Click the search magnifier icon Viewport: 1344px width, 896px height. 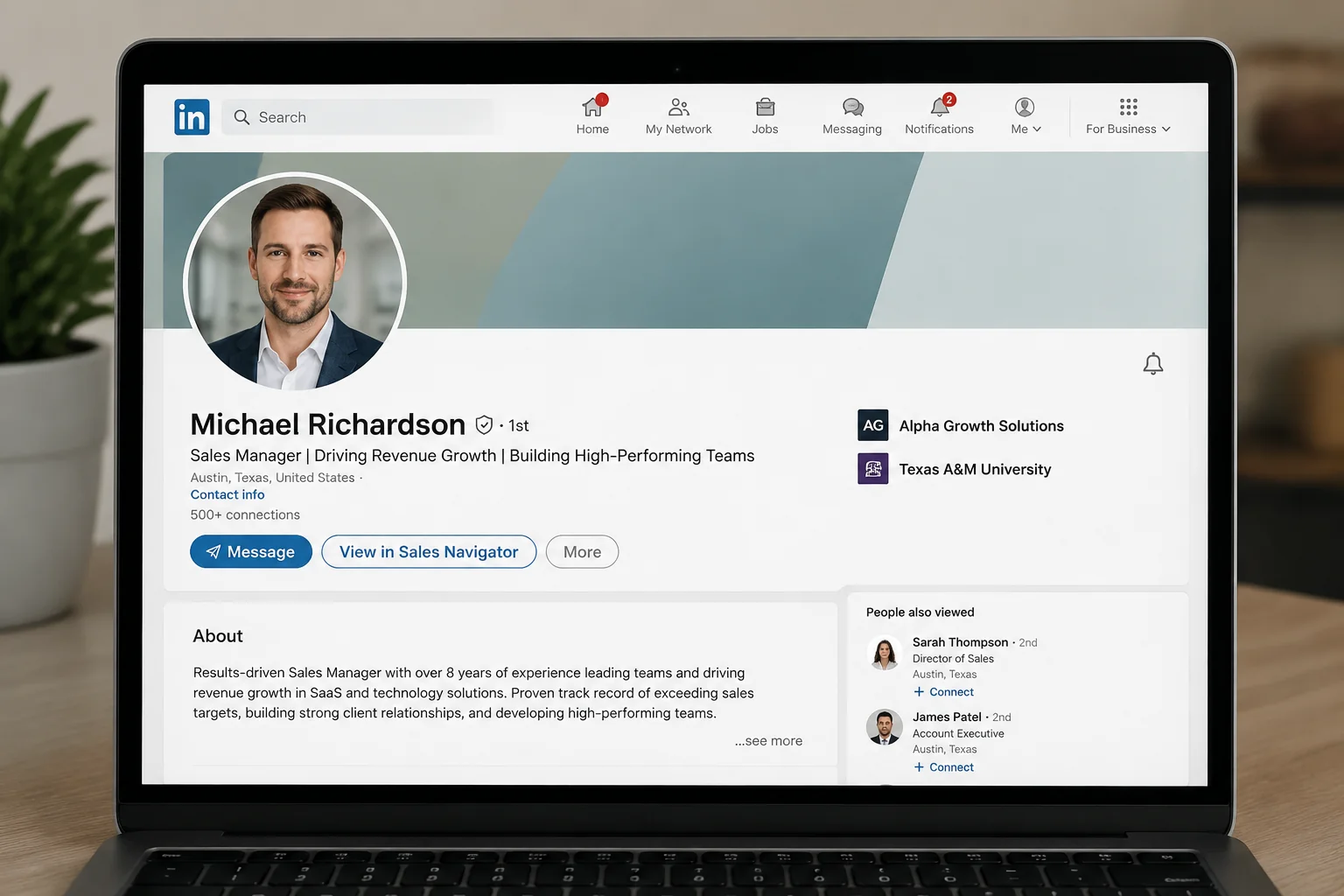tap(241, 117)
